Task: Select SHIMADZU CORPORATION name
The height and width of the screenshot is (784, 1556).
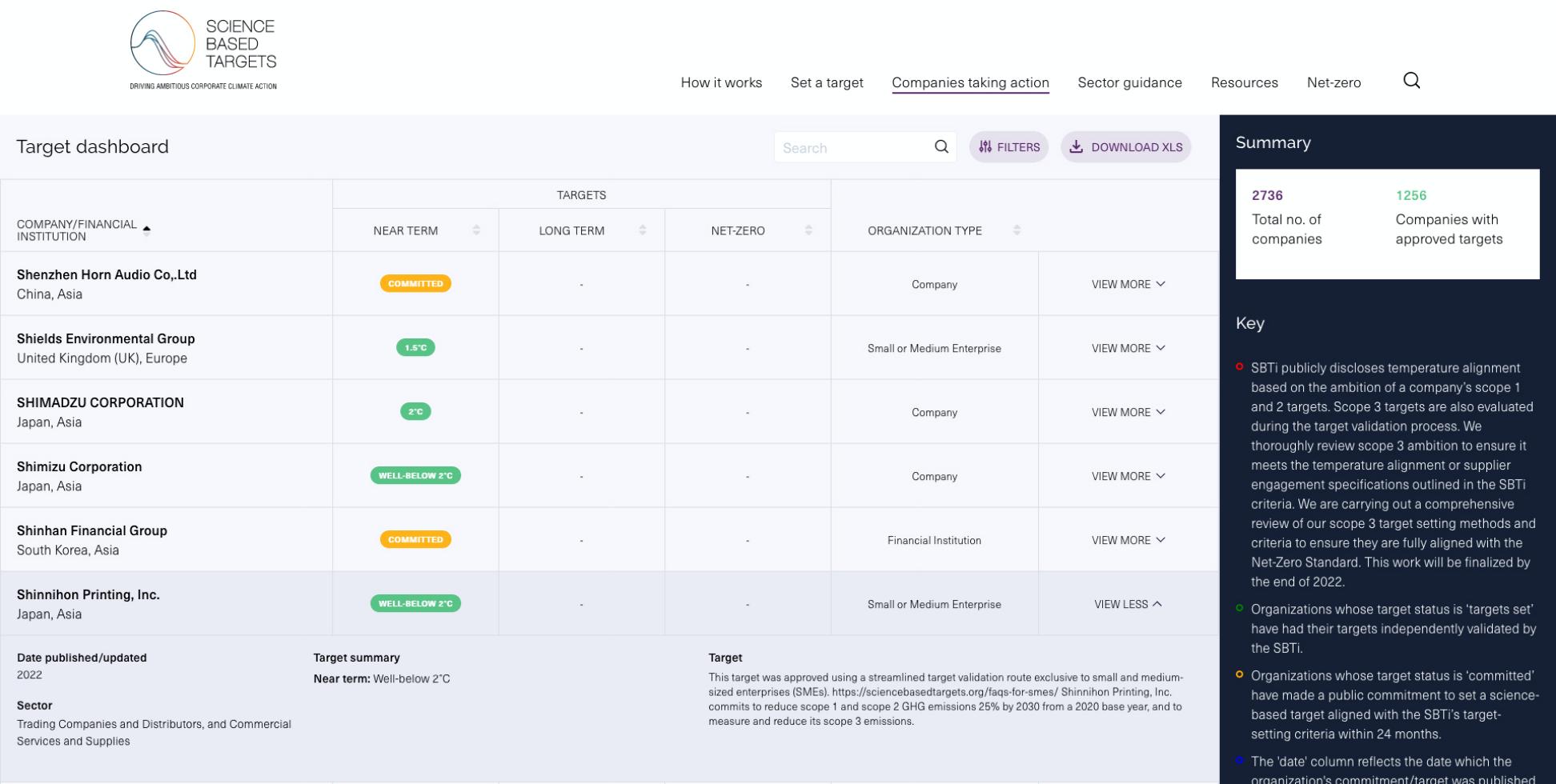Action: 100,402
